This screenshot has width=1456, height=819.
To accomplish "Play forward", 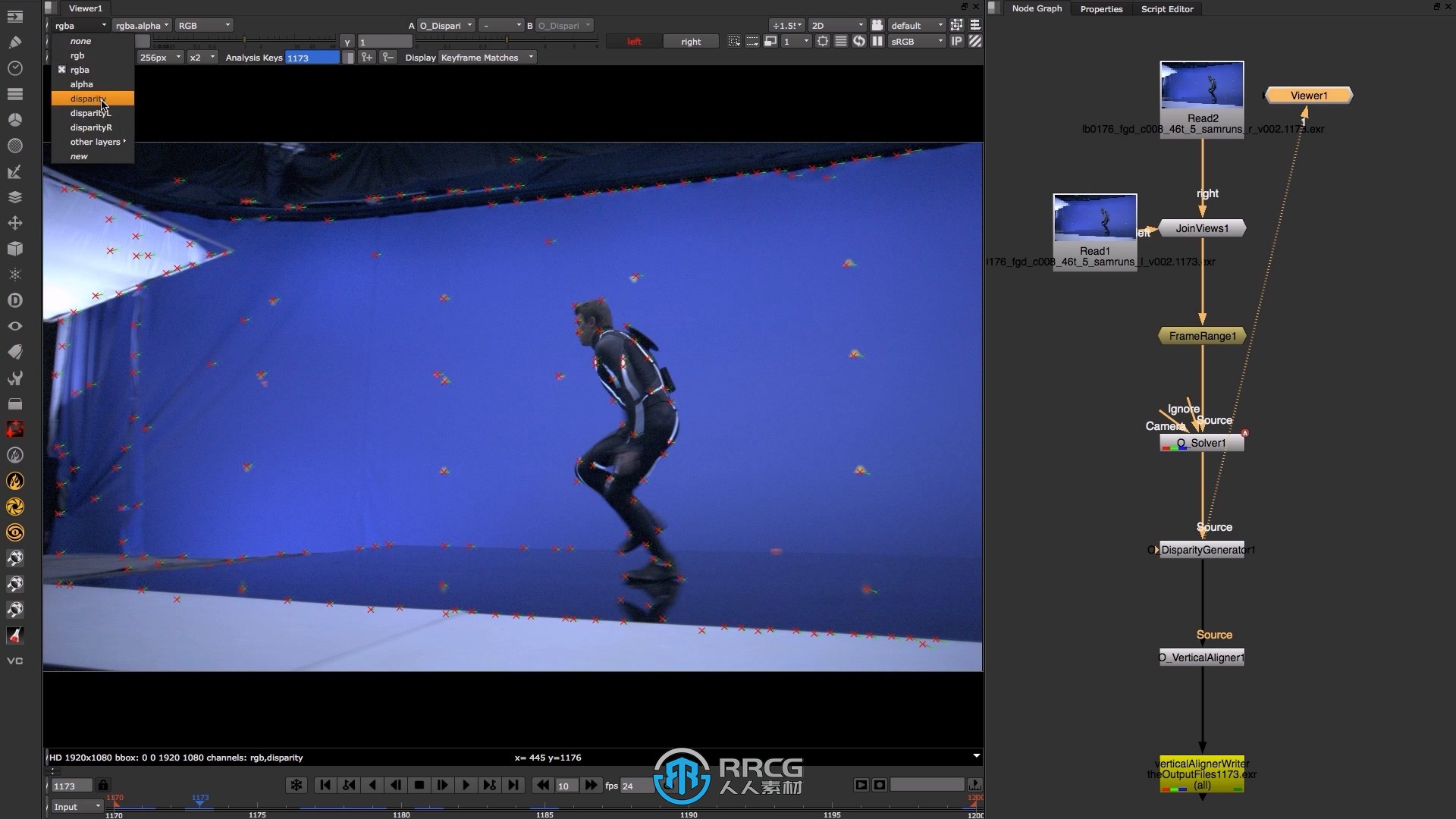I will [x=466, y=785].
